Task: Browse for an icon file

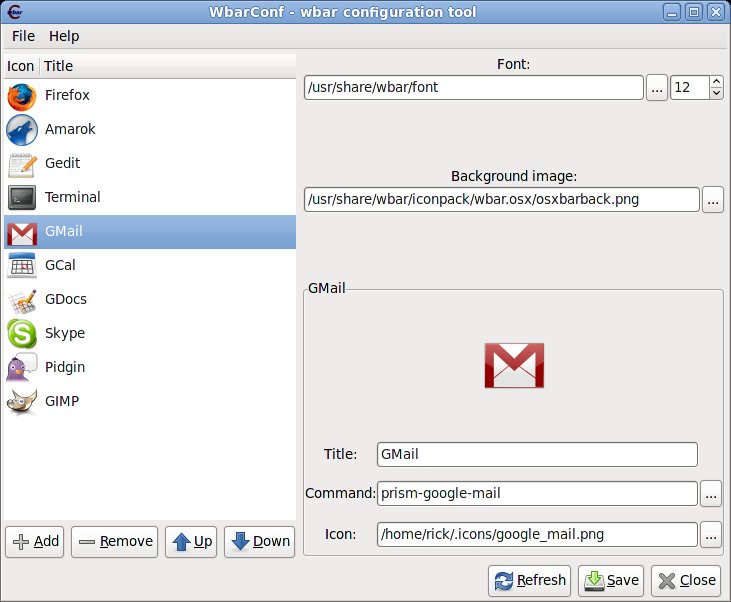Action: coord(711,534)
